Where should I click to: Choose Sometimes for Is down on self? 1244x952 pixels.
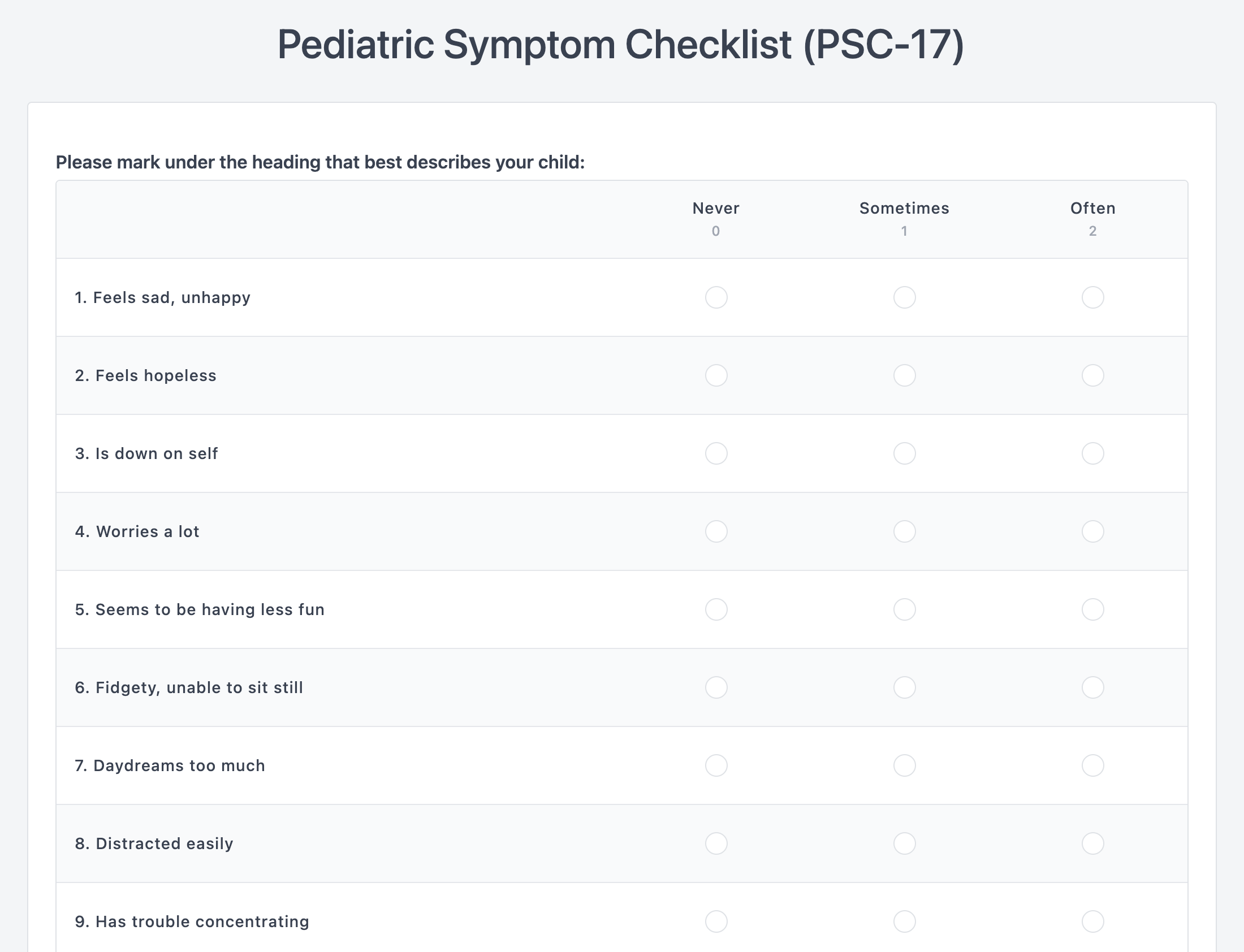904,453
